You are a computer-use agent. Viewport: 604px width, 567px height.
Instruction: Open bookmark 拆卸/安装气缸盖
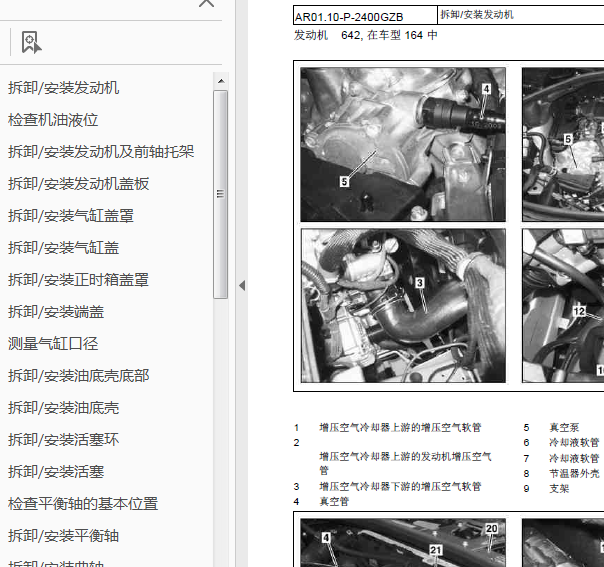(x=64, y=248)
